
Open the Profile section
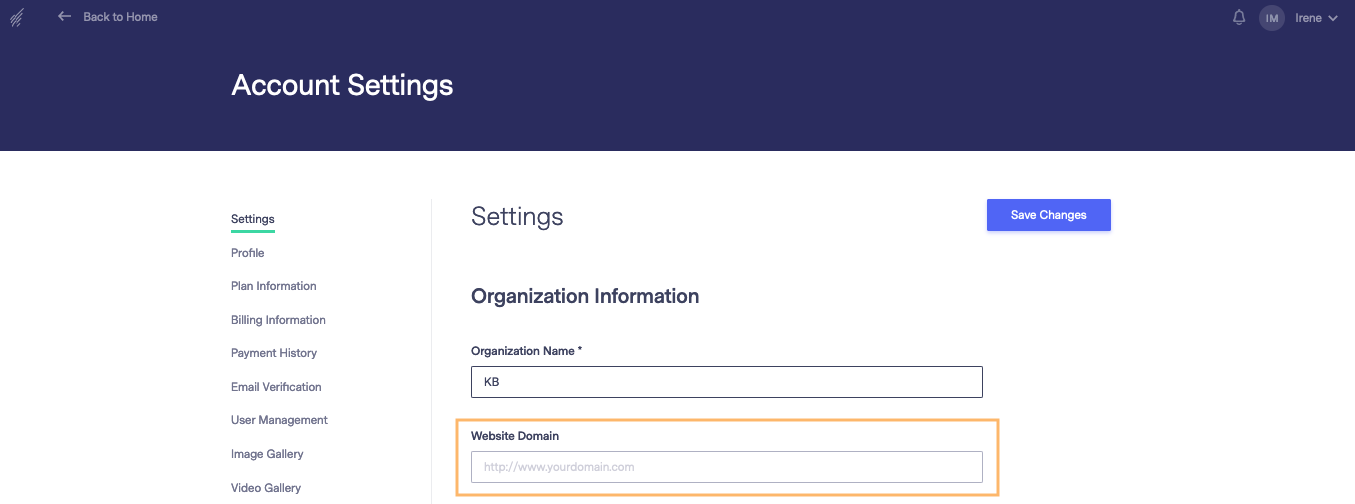pyautogui.click(x=248, y=253)
